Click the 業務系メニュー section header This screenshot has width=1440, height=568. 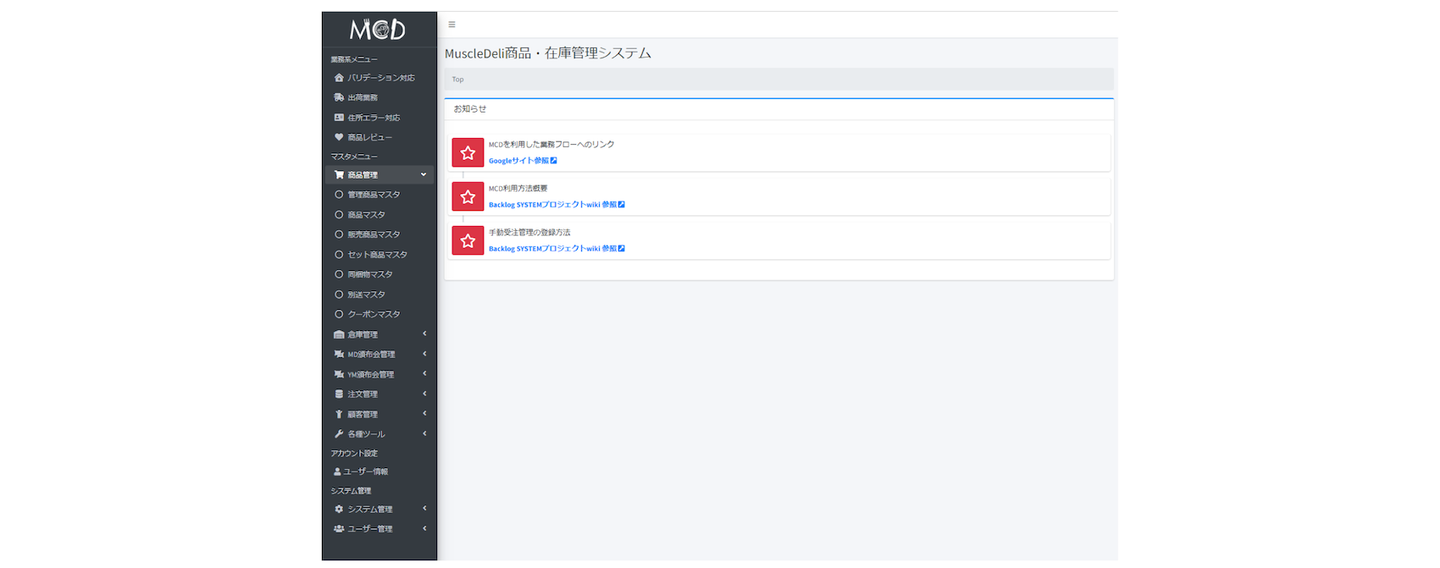pos(354,60)
